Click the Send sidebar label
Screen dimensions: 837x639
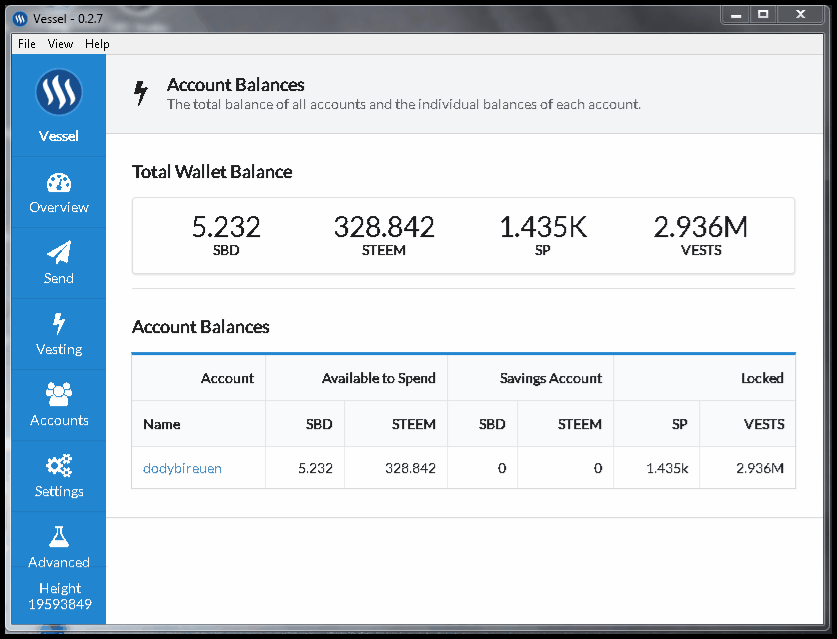(59, 278)
